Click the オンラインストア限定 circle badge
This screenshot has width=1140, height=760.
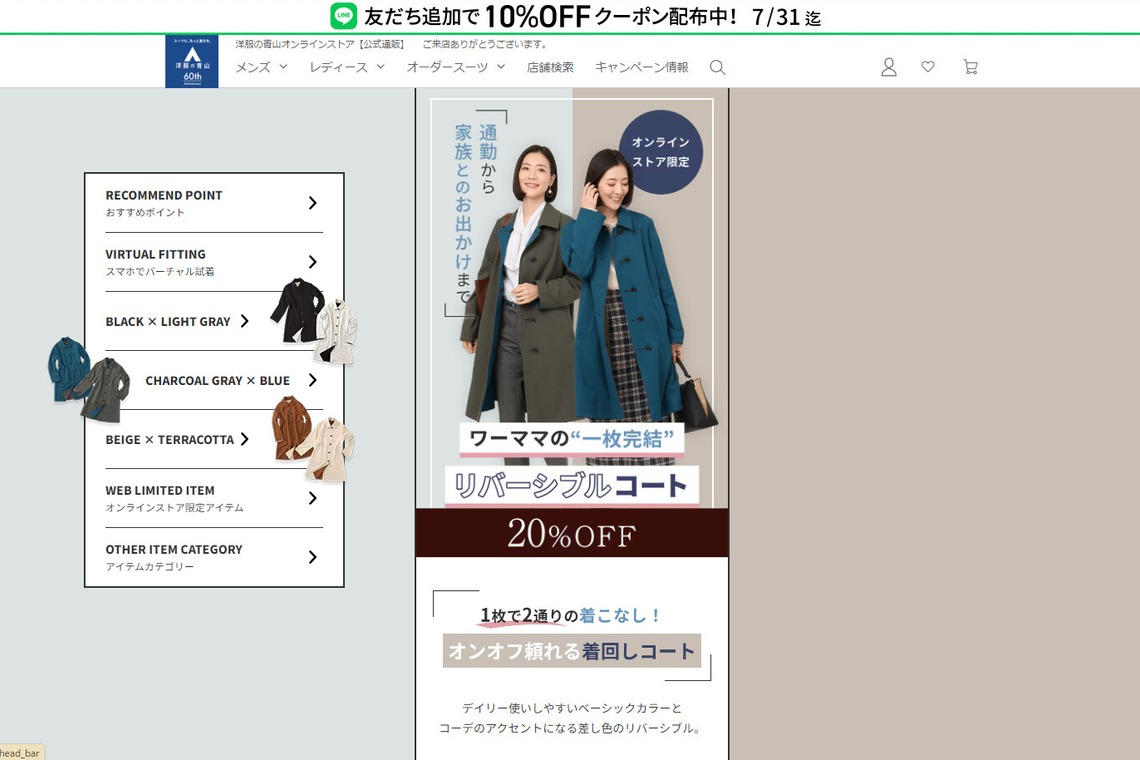click(662, 150)
